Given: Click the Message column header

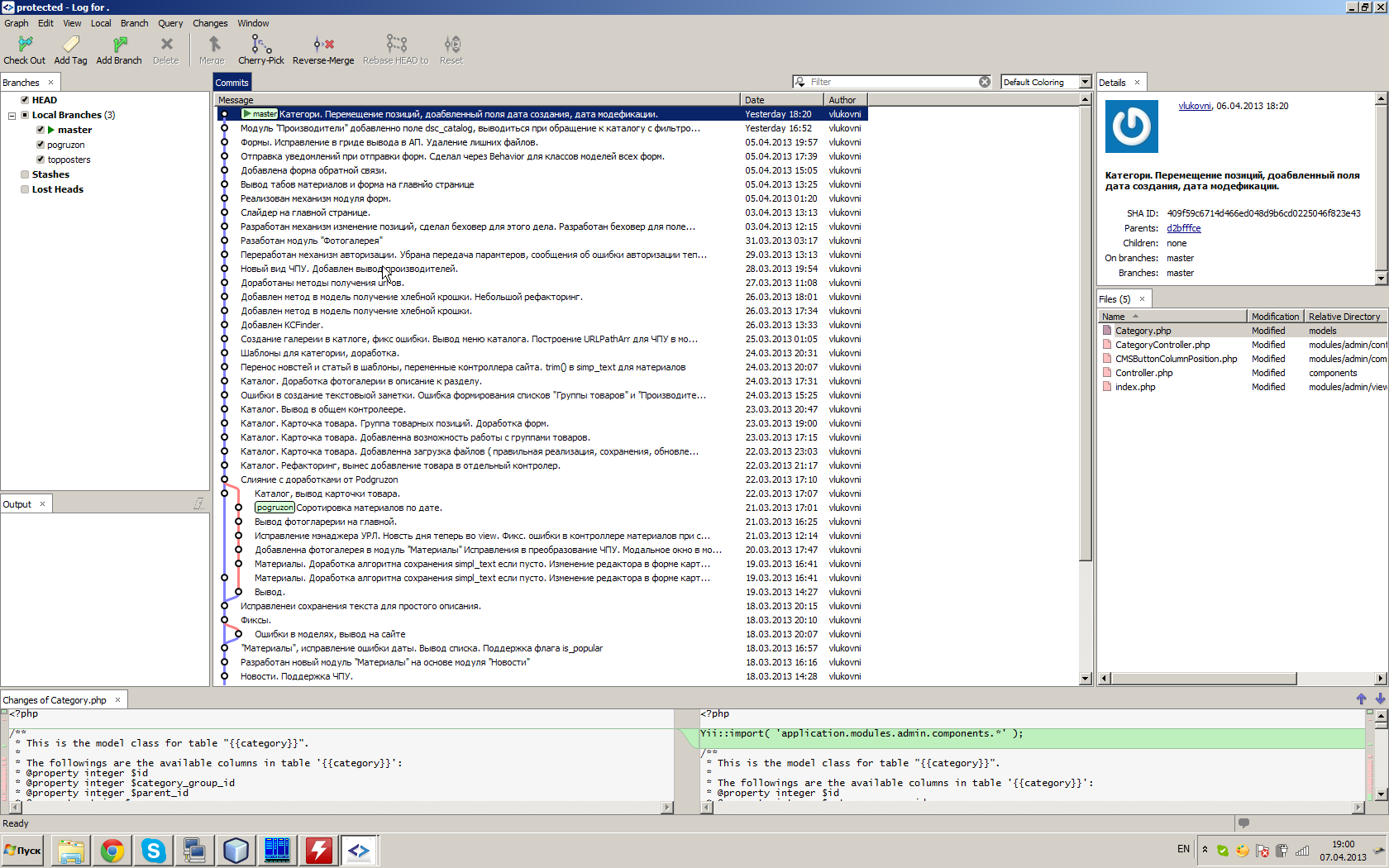Looking at the screenshot, I should click(x=477, y=100).
